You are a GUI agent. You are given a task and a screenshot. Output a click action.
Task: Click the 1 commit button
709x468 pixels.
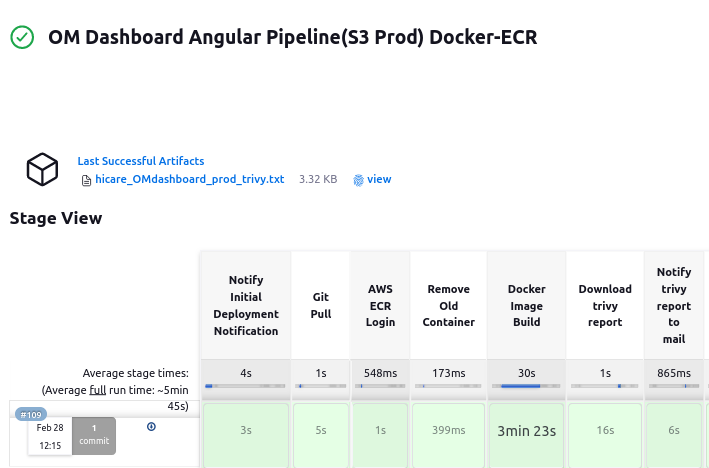(x=94, y=435)
